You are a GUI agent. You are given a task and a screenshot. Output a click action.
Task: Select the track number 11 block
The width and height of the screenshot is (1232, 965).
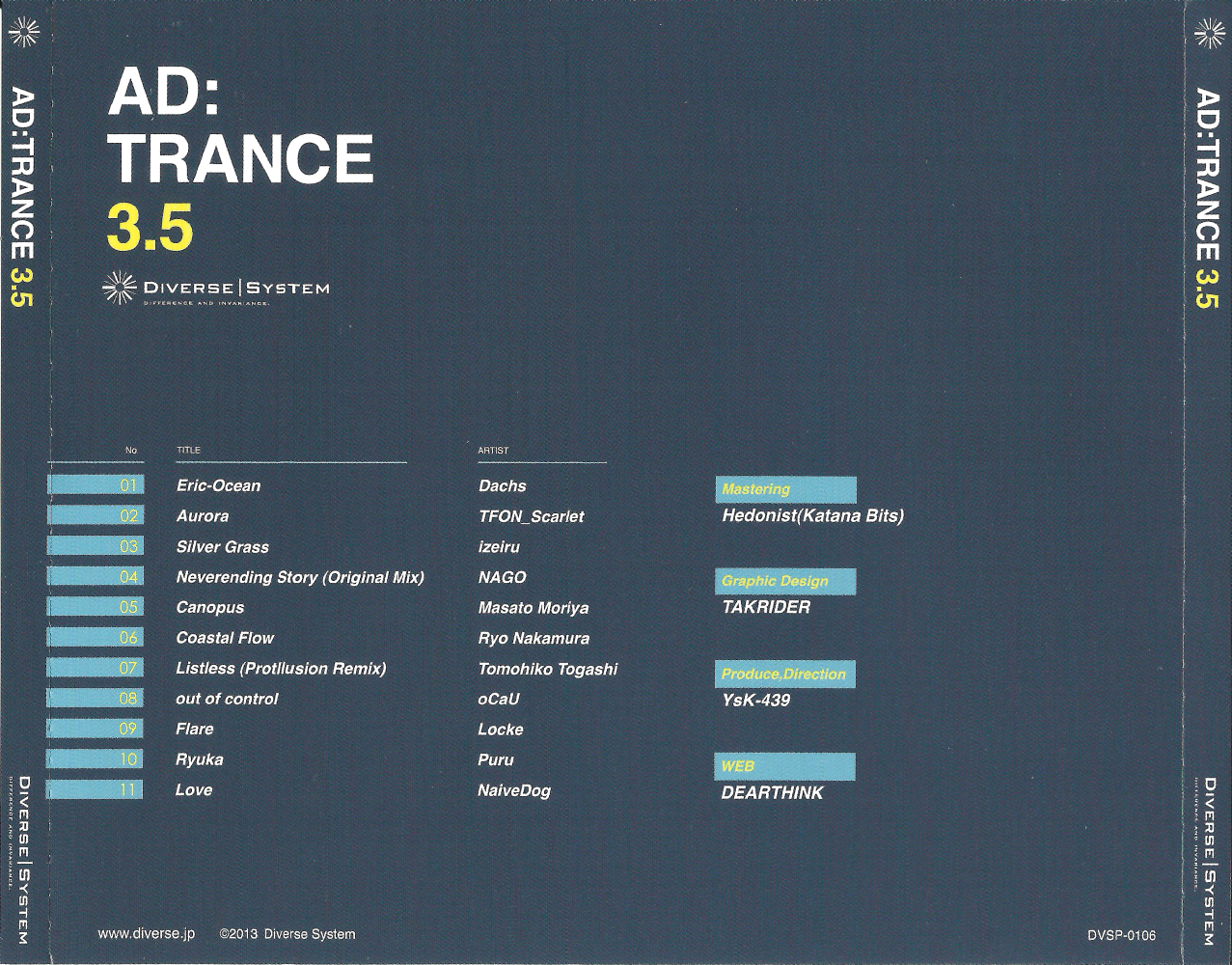point(96,789)
